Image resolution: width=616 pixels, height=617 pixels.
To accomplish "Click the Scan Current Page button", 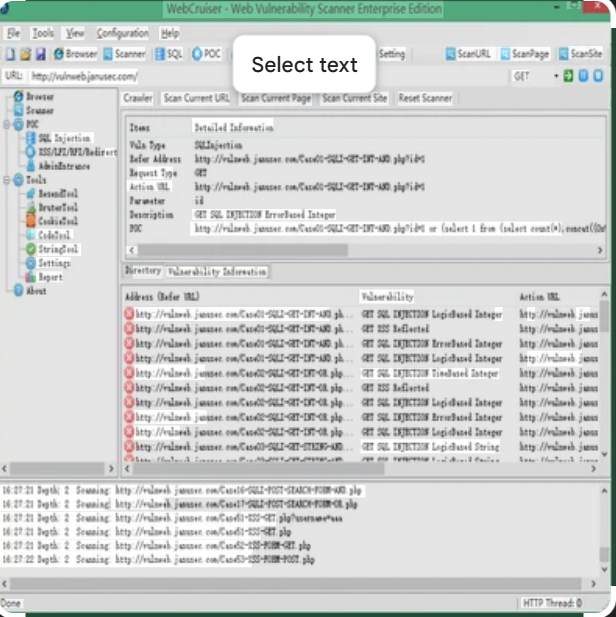I will [x=276, y=98].
